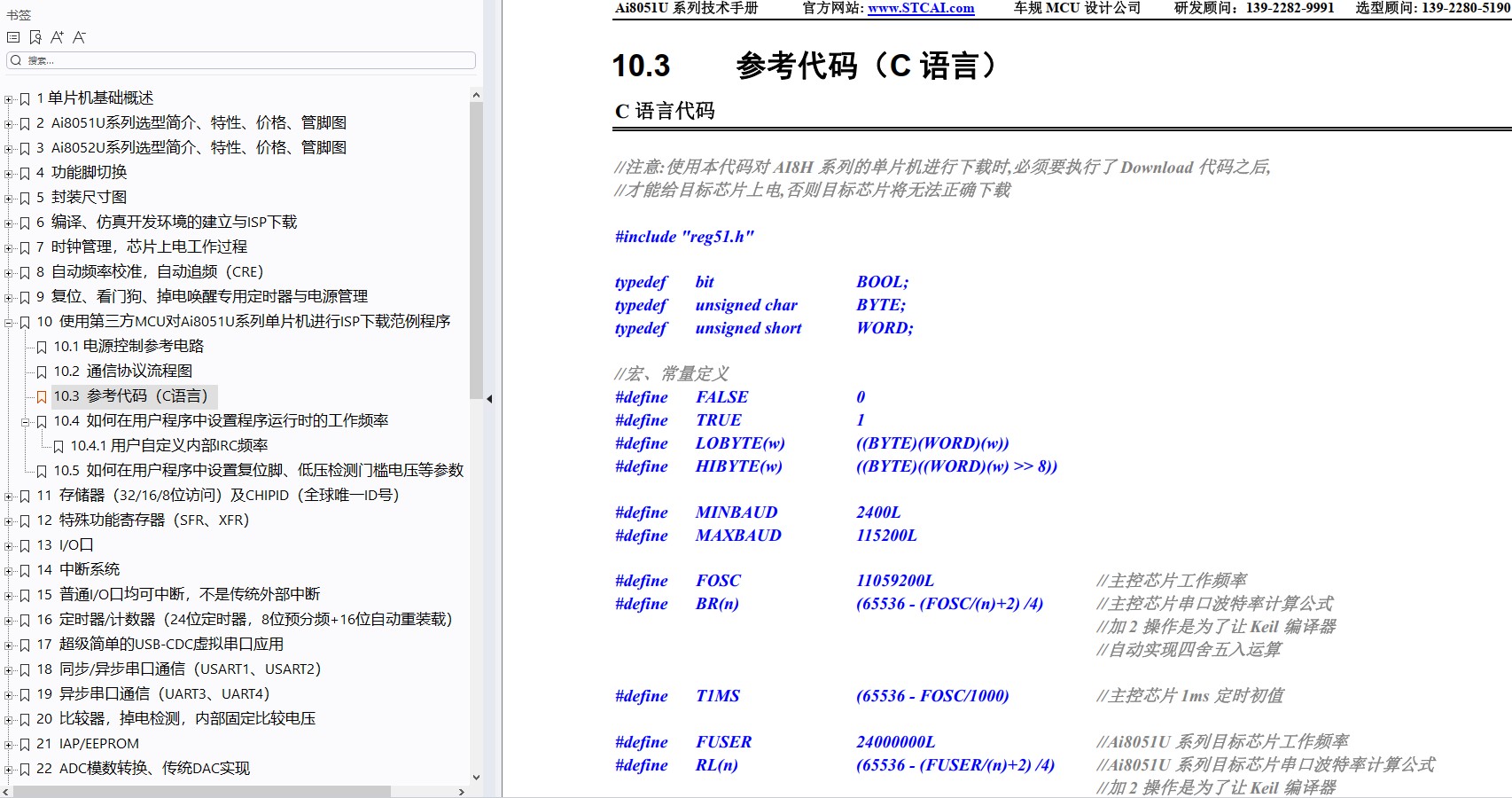Decrease bookmark font size with A- icon
Image resolution: width=1512 pixels, height=798 pixels.
click(x=79, y=37)
